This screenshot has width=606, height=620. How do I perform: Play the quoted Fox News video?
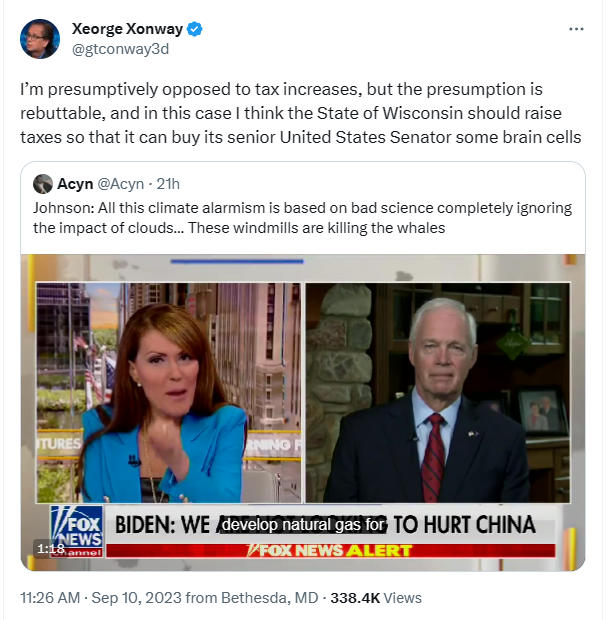[x=303, y=412]
